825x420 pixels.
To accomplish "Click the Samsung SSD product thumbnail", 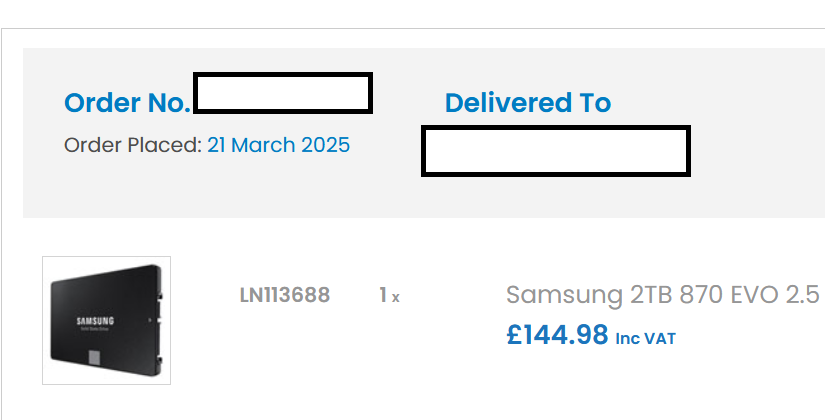I will [106, 320].
